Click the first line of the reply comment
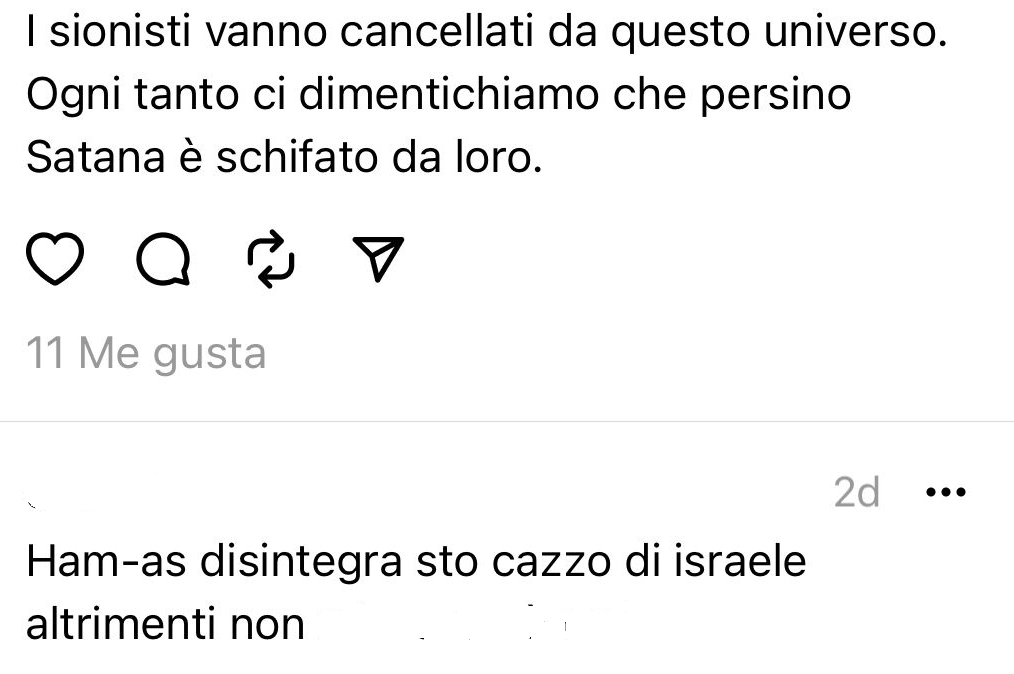The width and height of the screenshot is (1014, 674). point(415,562)
